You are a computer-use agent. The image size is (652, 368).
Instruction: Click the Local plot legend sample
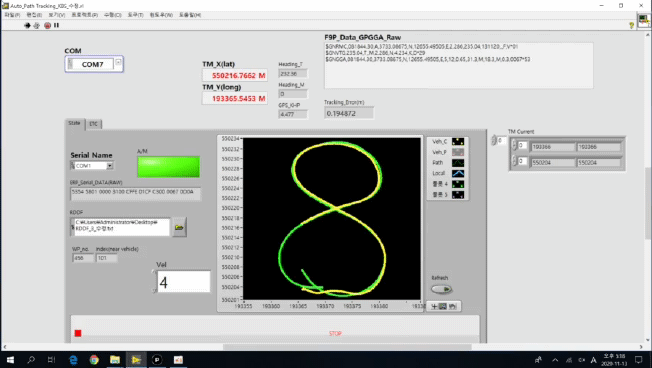(458, 173)
